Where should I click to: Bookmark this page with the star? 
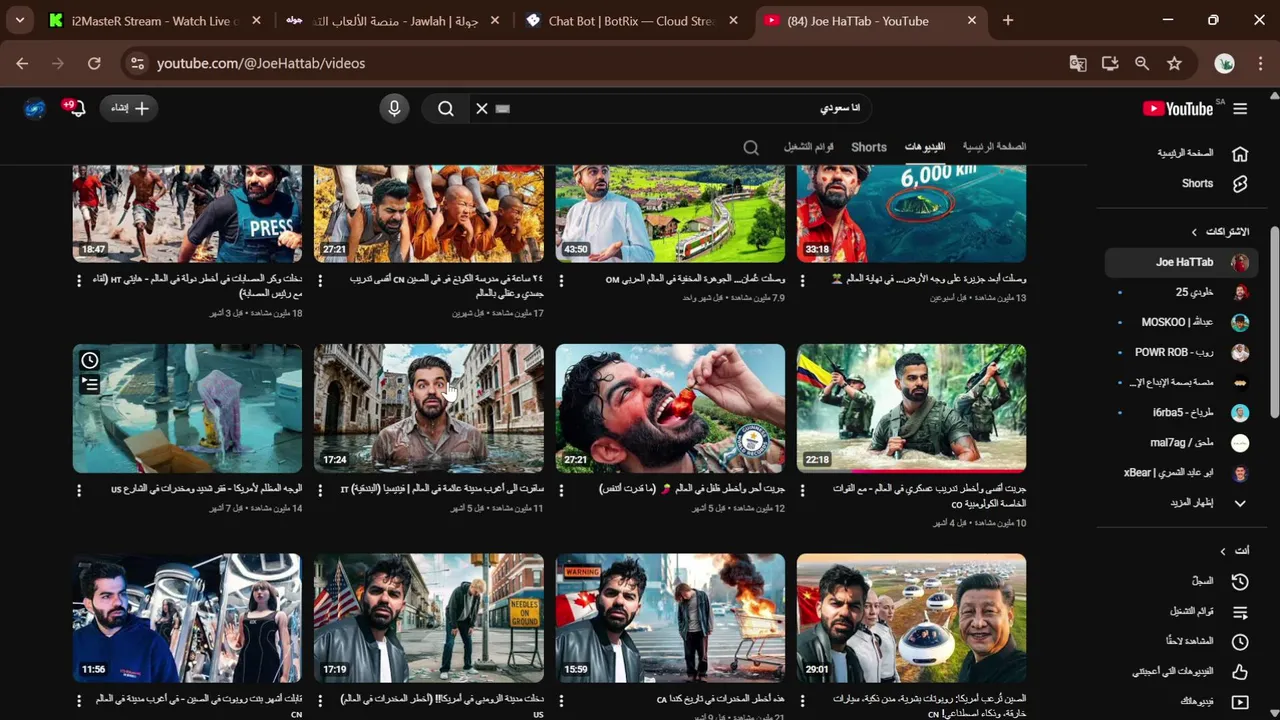point(1174,63)
